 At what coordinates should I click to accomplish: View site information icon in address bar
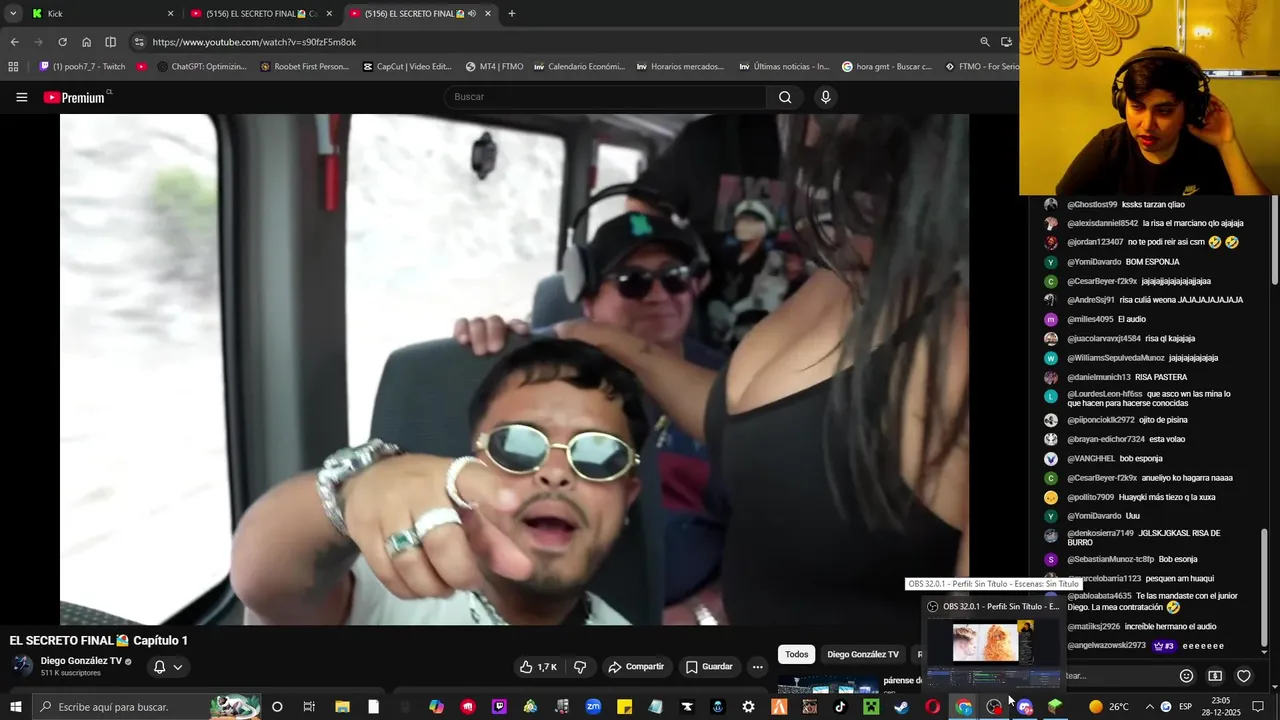click(x=139, y=42)
